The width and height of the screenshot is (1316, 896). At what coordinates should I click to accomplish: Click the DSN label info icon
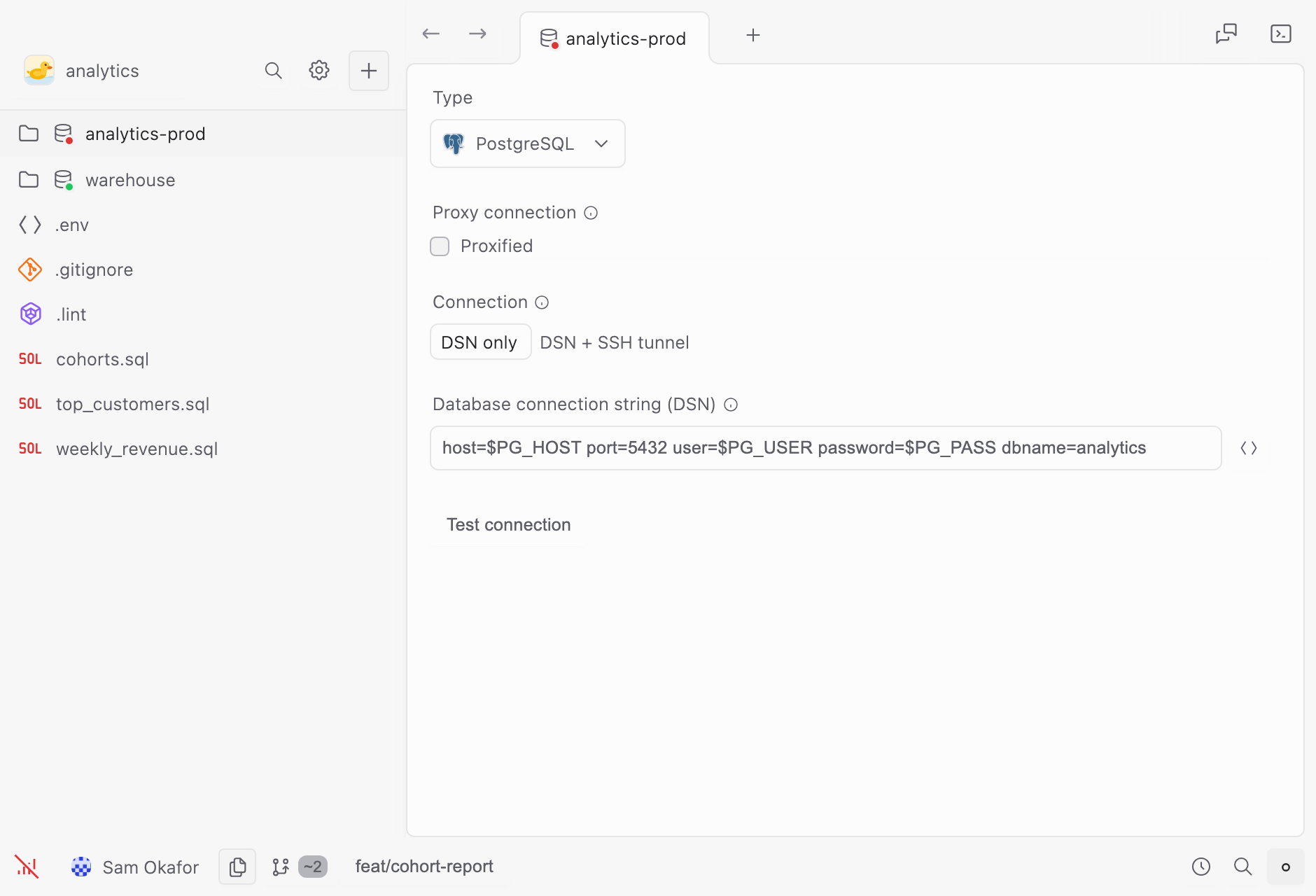(x=731, y=405)
